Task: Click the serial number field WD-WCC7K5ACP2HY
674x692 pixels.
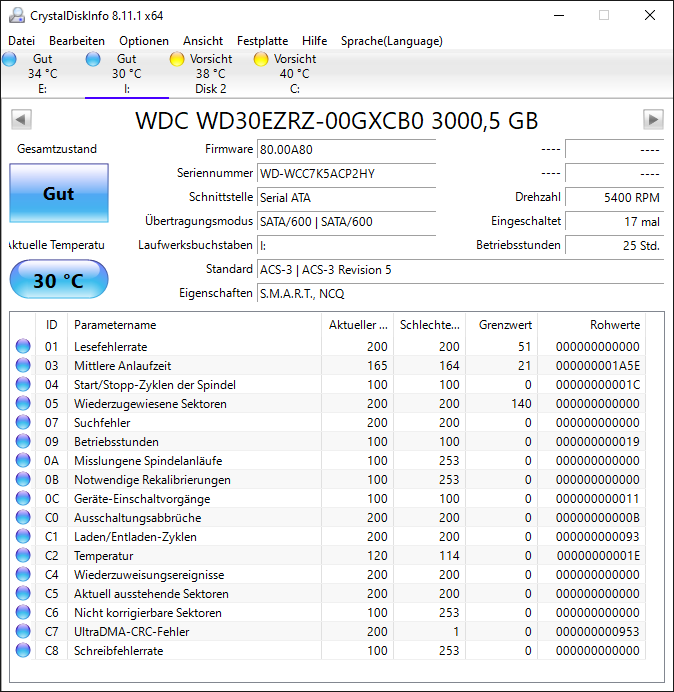Action: pos(346,173)
